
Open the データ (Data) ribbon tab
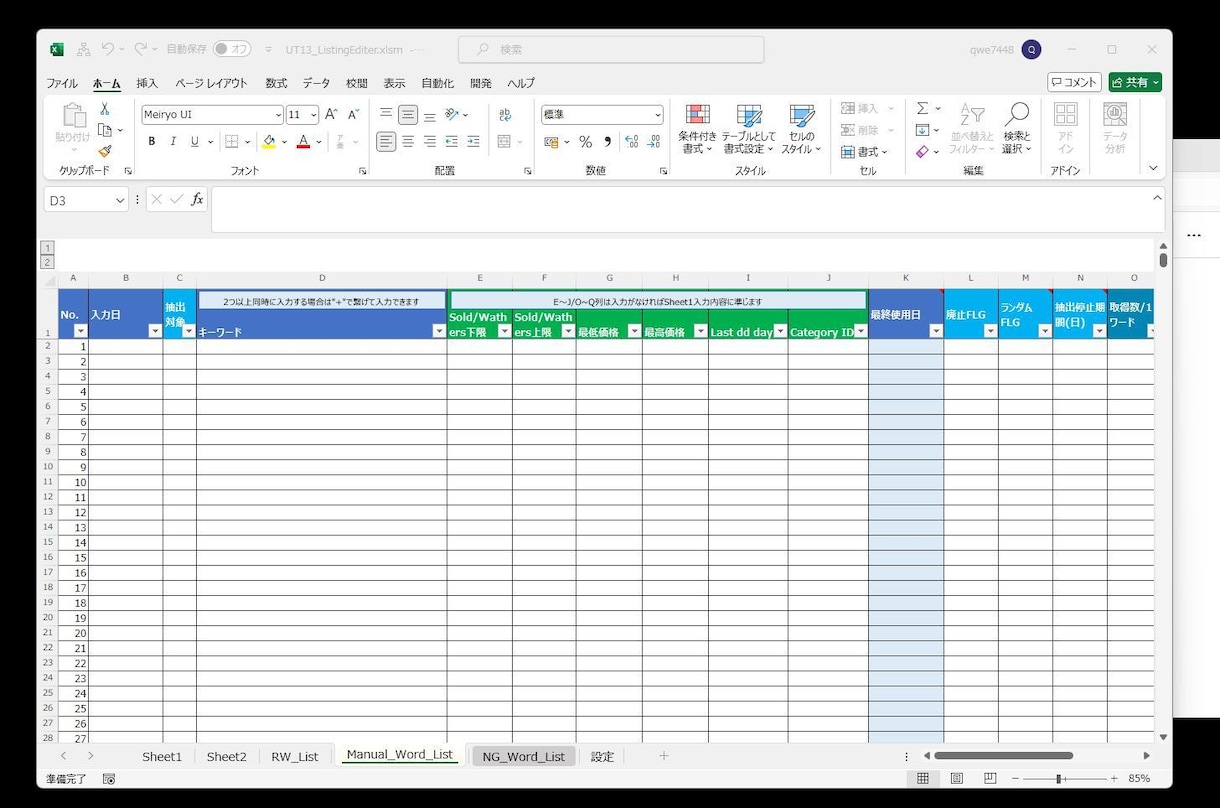[316, 83]
